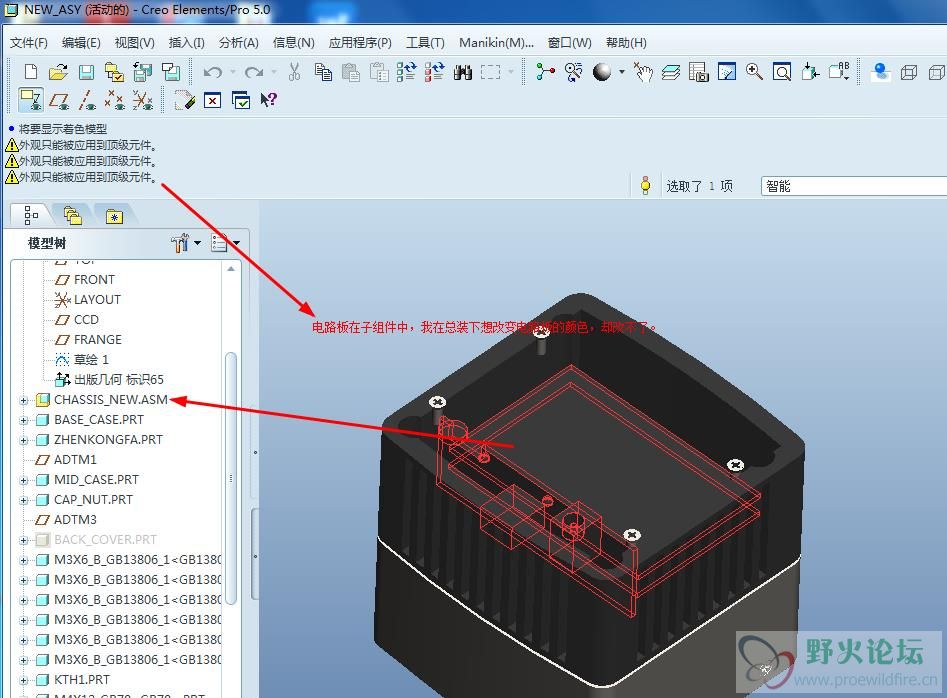
Task: Open the model tree show dropdown
Action: (x=225, y=243)
